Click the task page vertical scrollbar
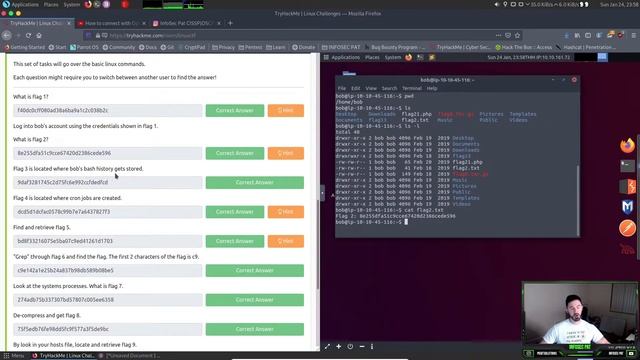 point(318,244)
